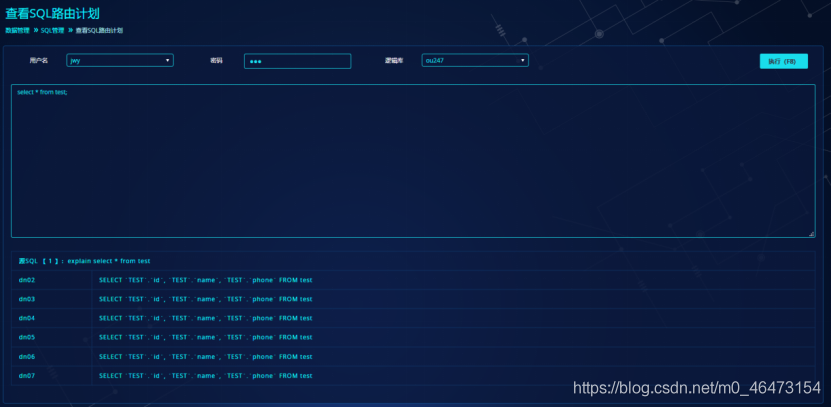Select the dn02 node cell
The image size is (831, 407).
pos(51,280)
